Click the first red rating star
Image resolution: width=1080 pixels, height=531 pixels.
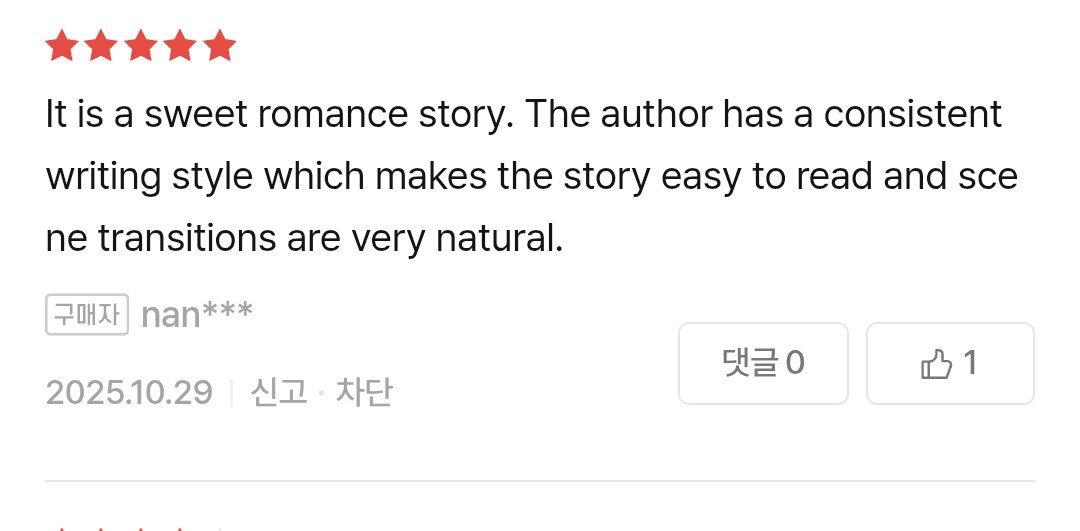pos(61,46)
